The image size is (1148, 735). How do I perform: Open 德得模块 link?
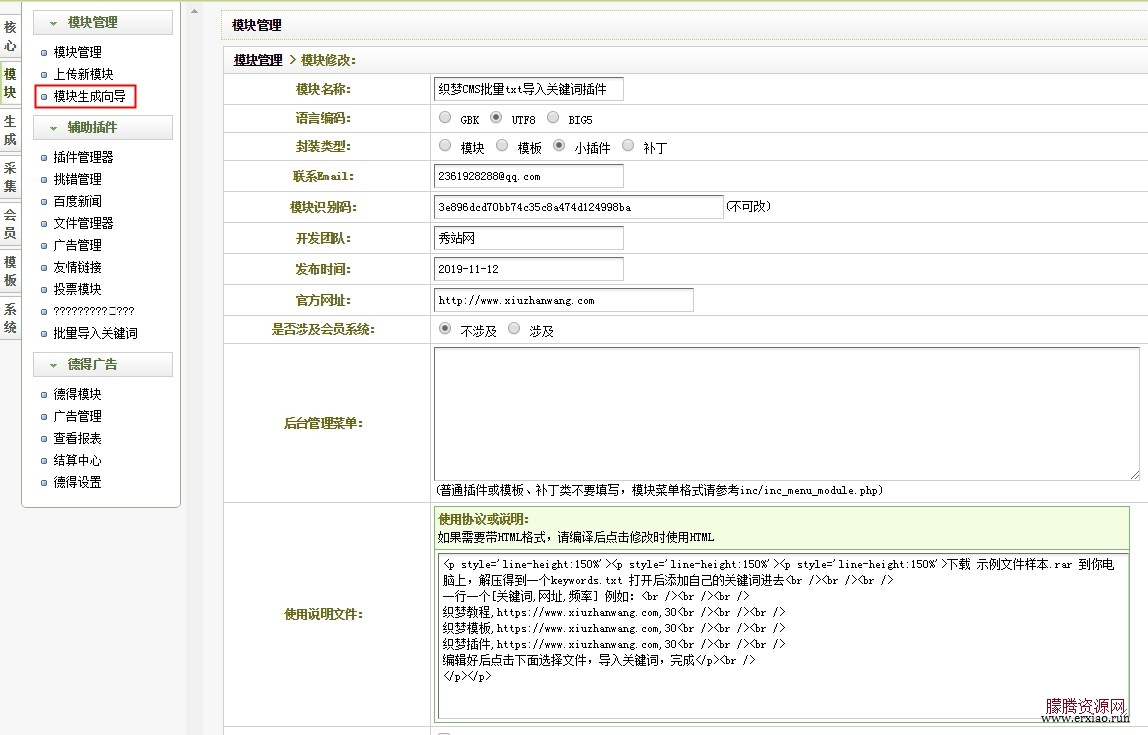(78, 394)
